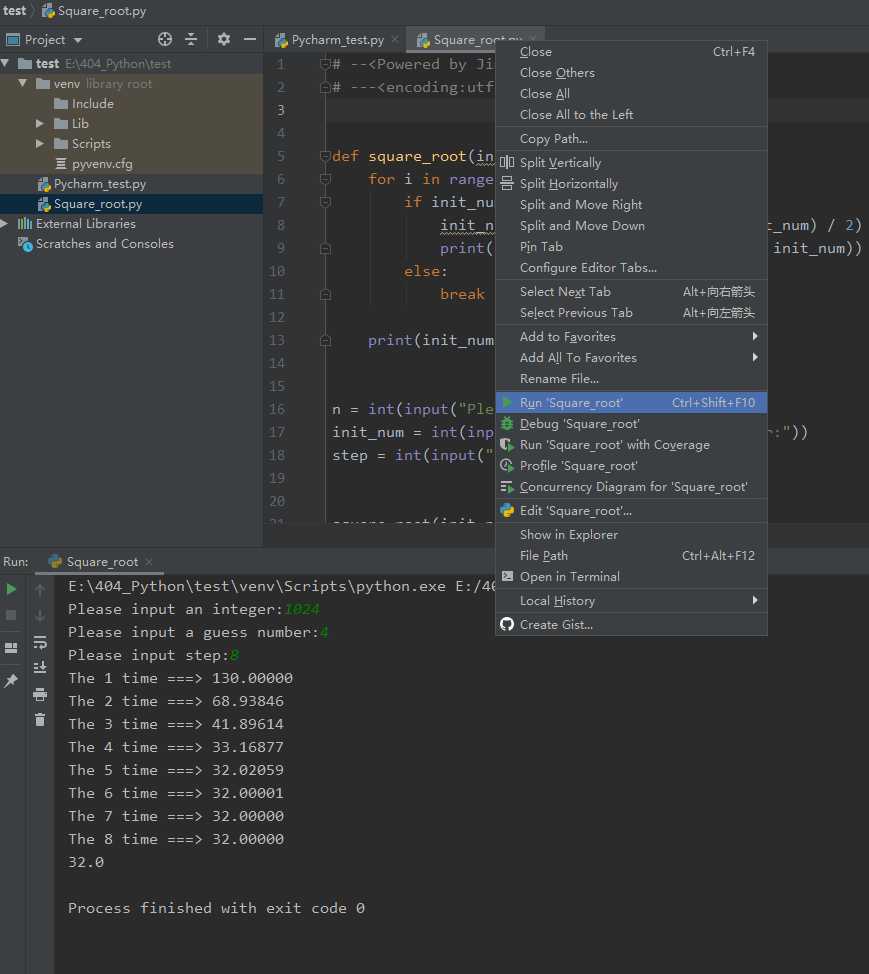Select Scratches and Consoles node
Viewport: 869px width, 974px height.
pos(104,244)
